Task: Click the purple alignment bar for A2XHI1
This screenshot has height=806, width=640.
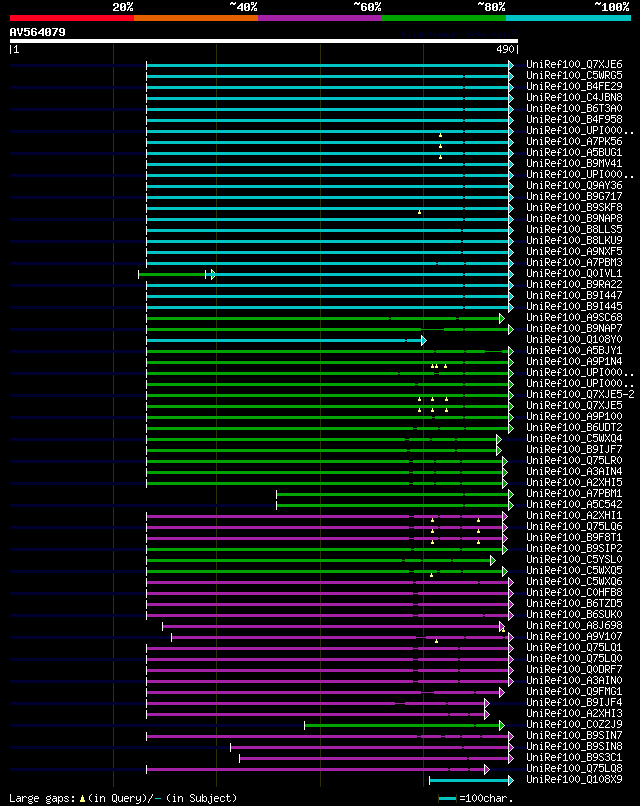Action: click(x=325, y=517)
